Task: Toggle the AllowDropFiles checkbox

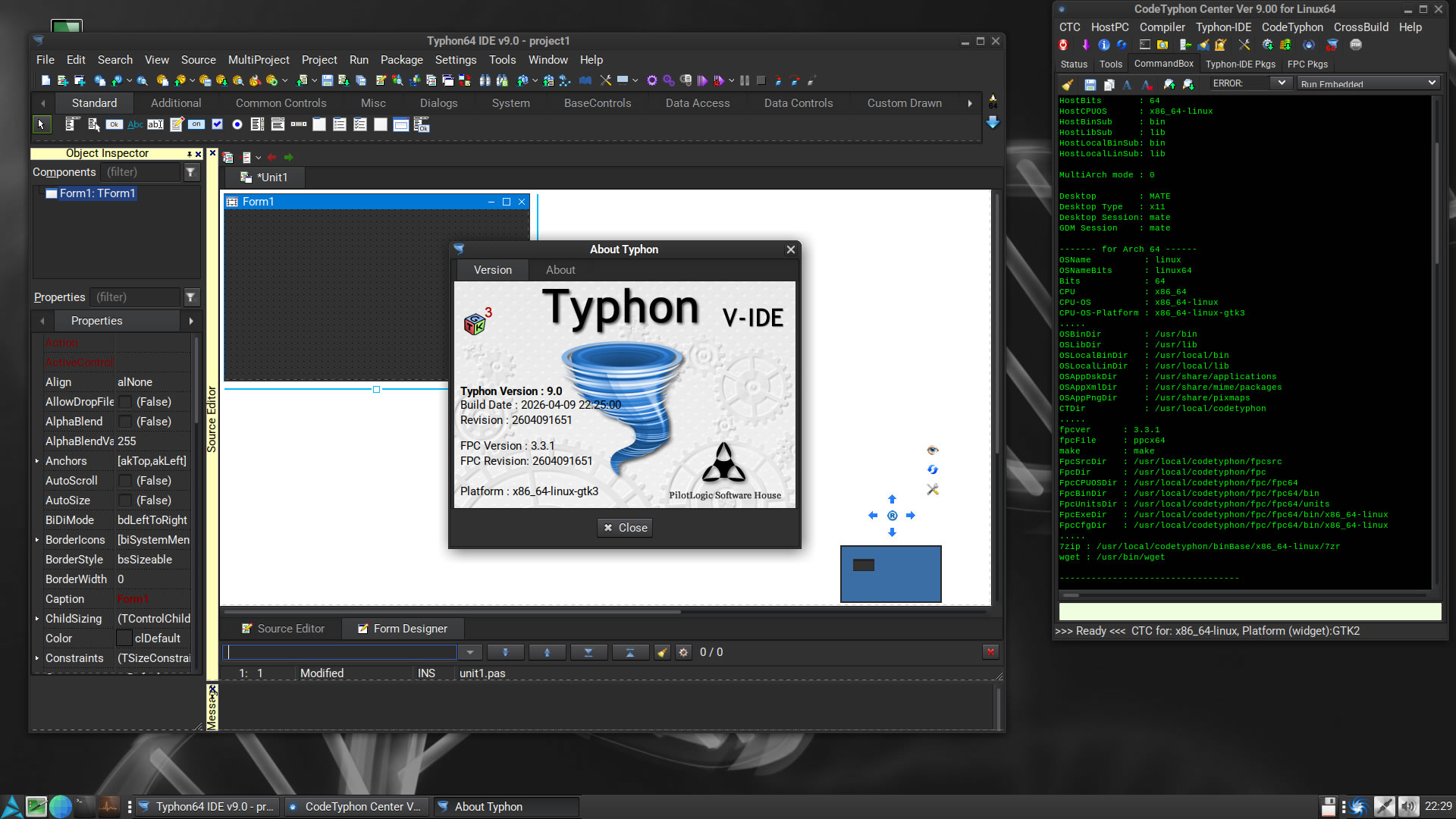Action: click(x=126, y=402)
